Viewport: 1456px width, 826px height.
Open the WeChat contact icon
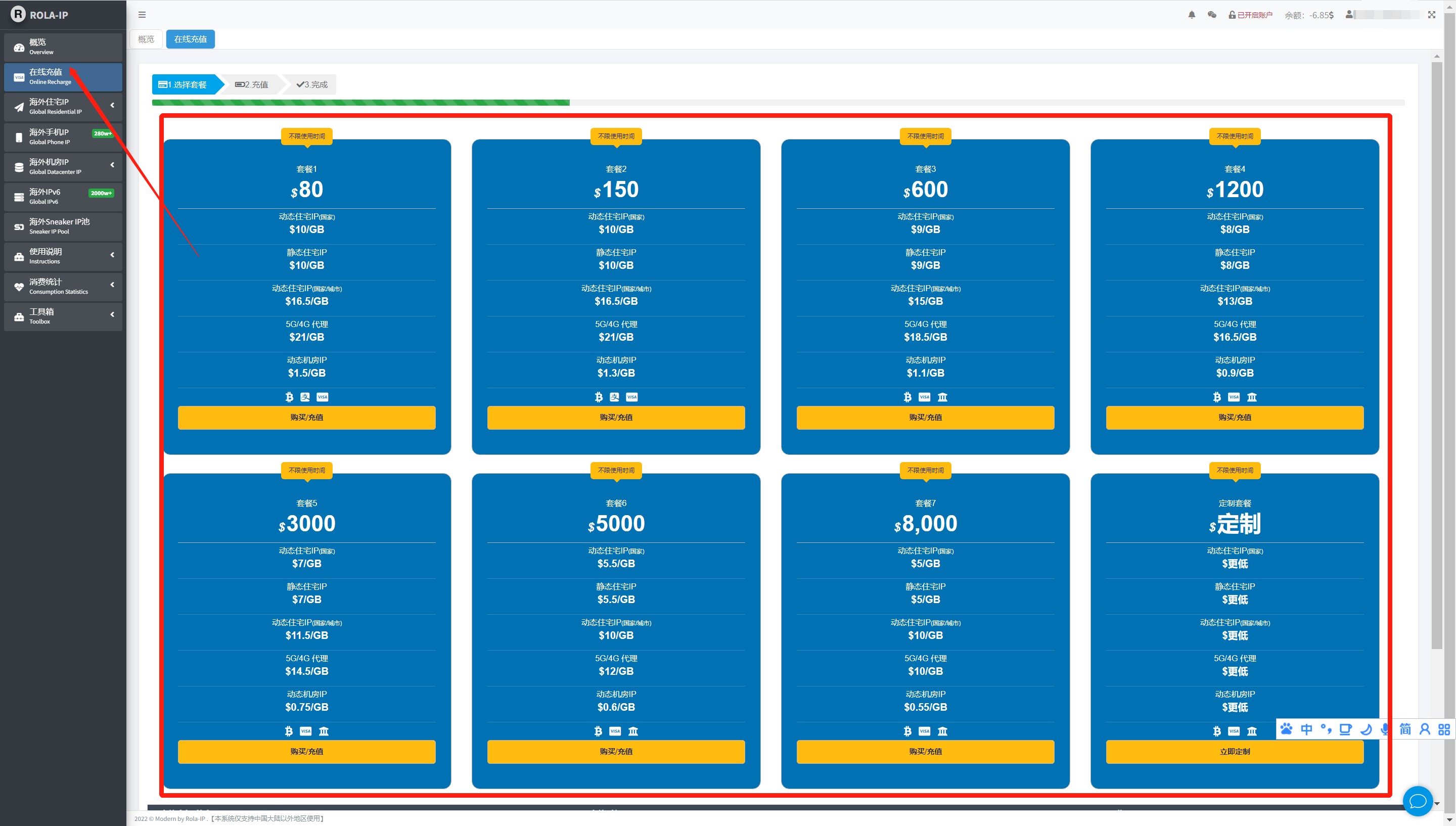click(x=1211, y=15)
